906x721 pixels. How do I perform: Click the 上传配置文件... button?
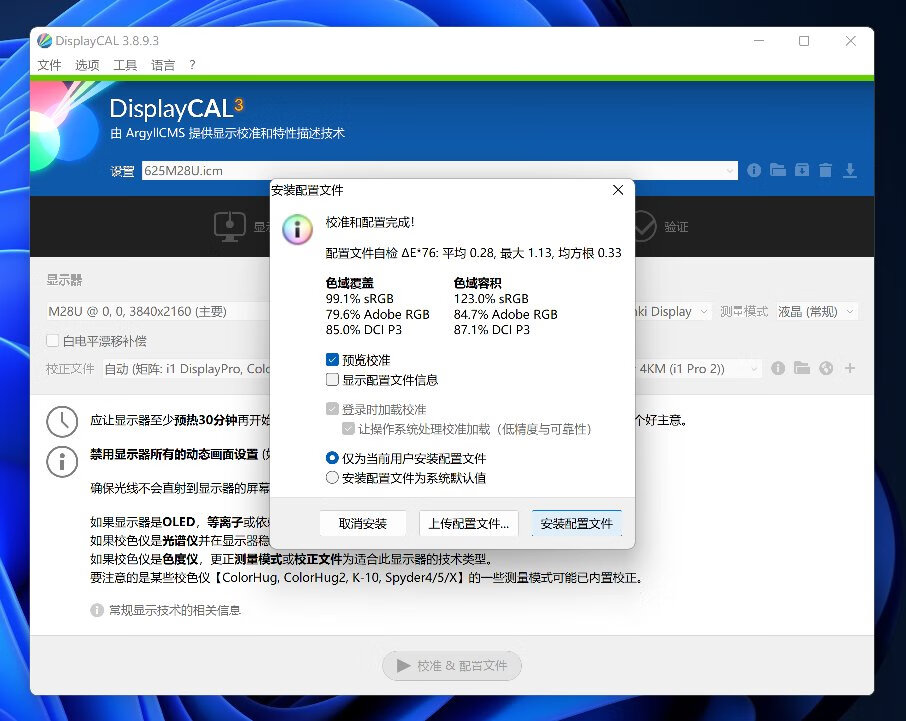coord(469,523)
